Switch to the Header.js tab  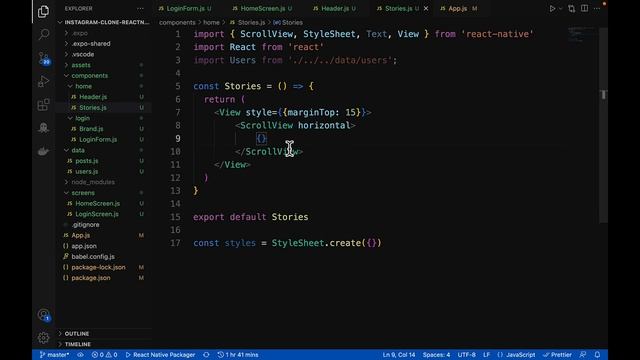point(335,9)
